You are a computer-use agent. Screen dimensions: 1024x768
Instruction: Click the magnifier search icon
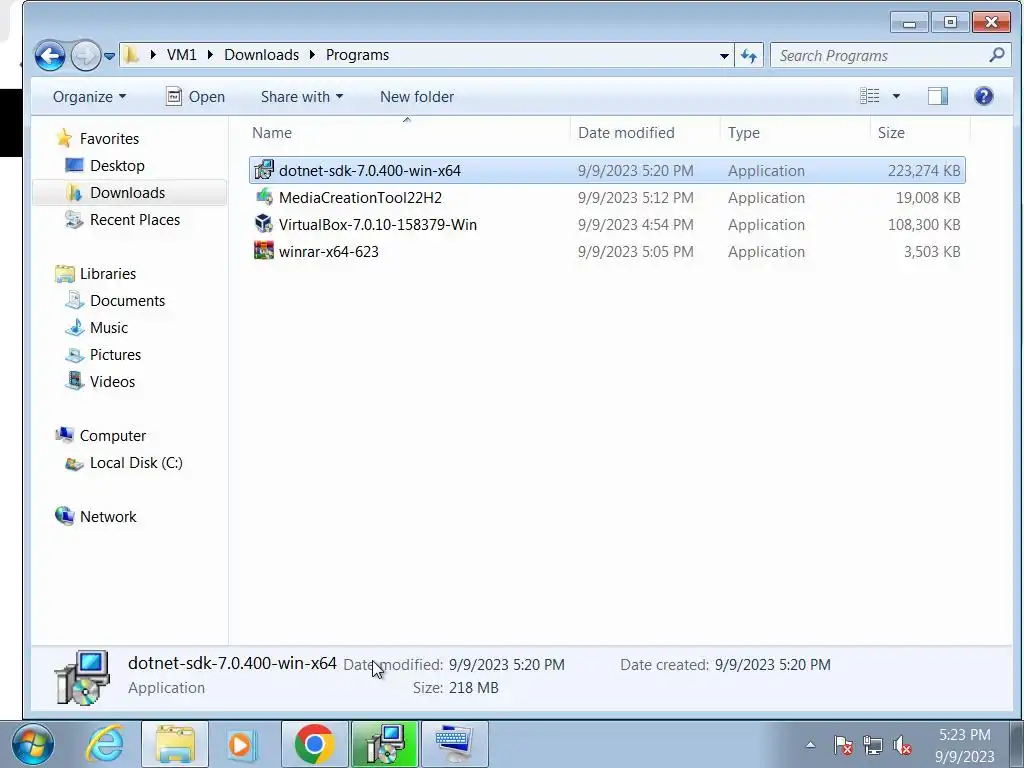point(997,56)
